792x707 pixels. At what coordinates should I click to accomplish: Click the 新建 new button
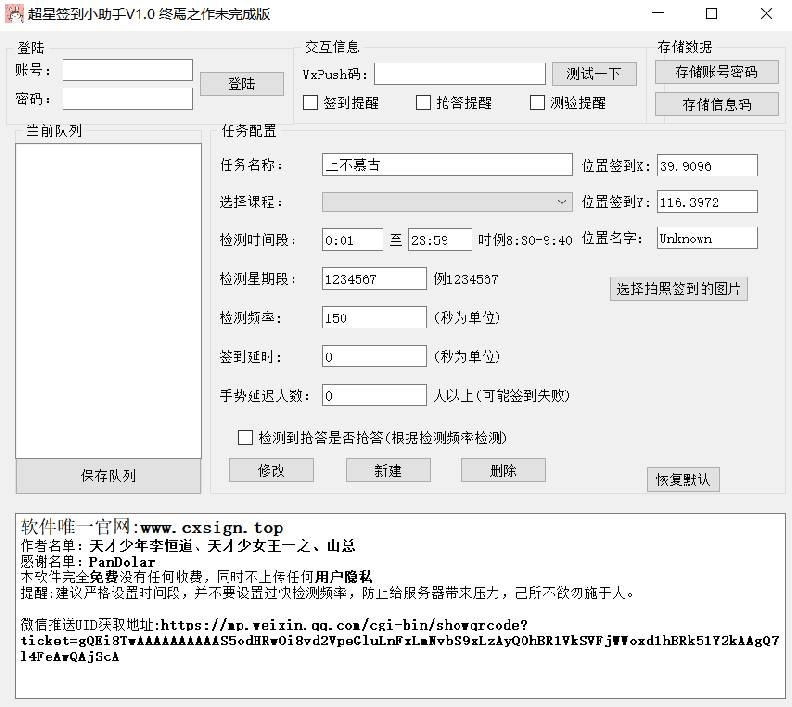click(x=388, y=470)
